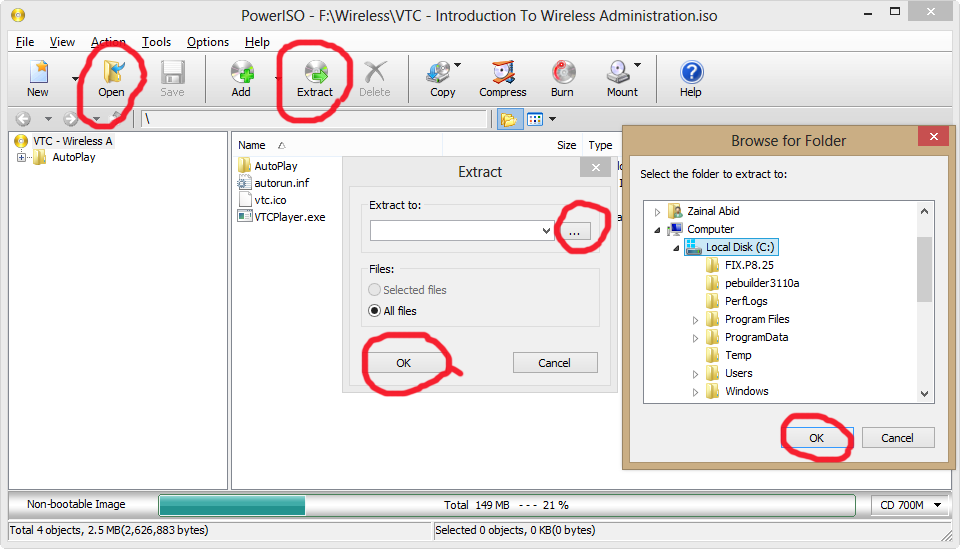Screen dimensions: 960x549
Task: Select the pebuilder3110a folder
Action: point(752,283)
